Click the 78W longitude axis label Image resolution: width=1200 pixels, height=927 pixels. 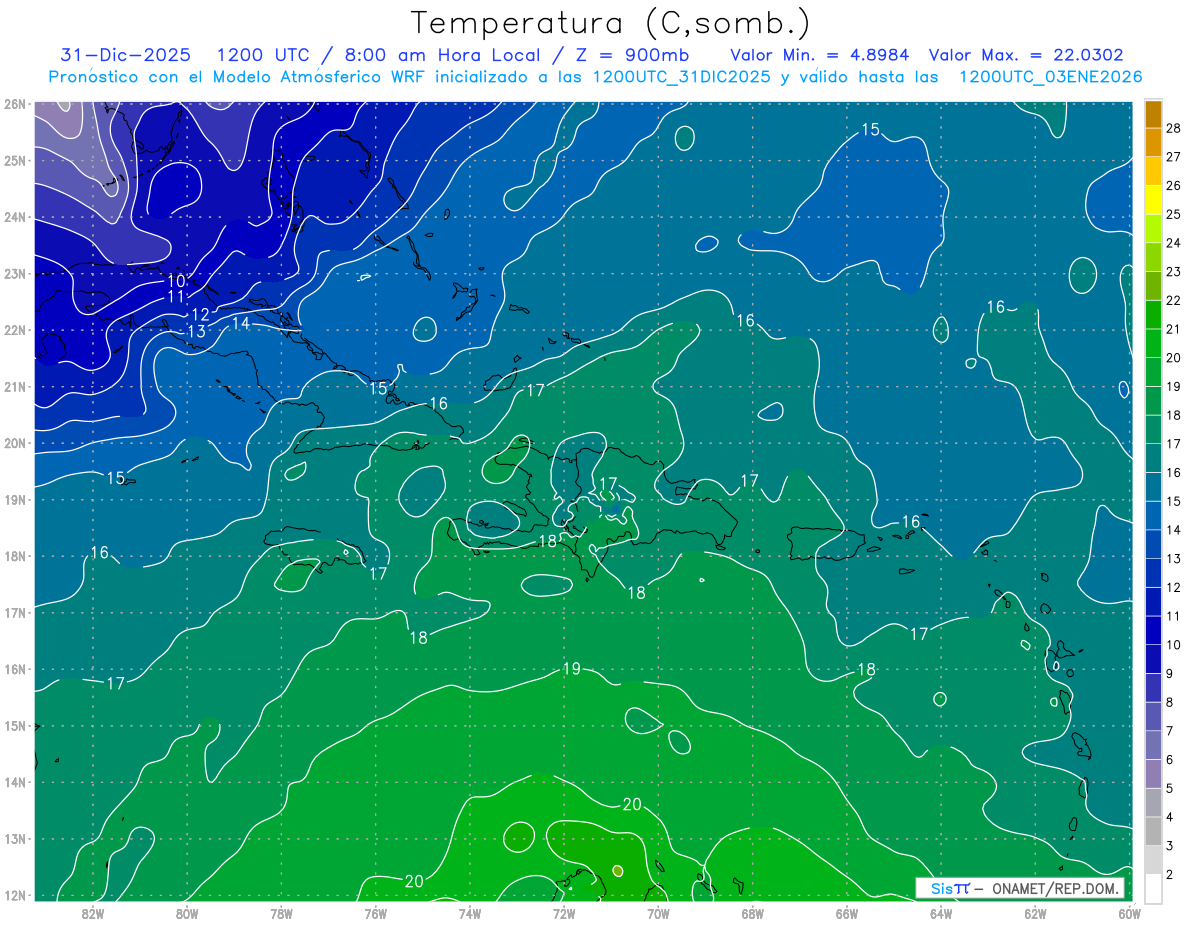tap(281, 912)
